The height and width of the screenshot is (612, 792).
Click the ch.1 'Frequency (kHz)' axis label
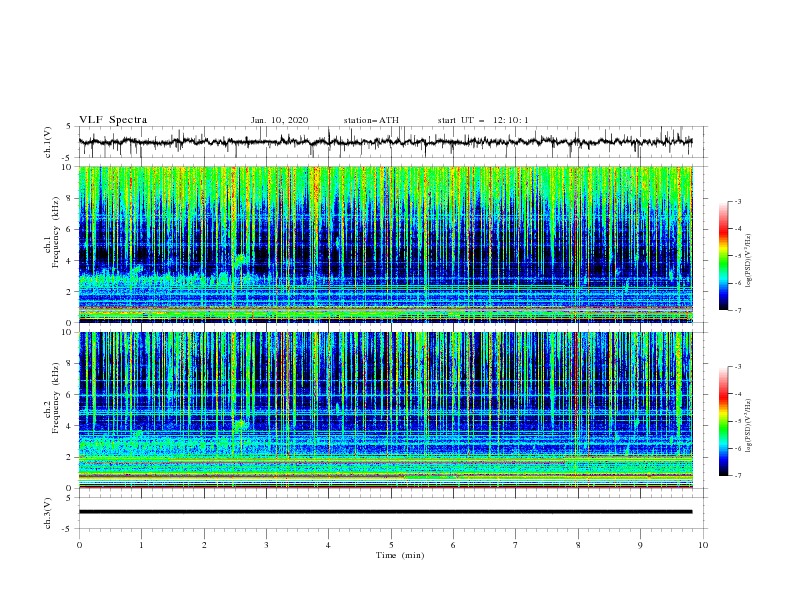[x=56, y=232]
